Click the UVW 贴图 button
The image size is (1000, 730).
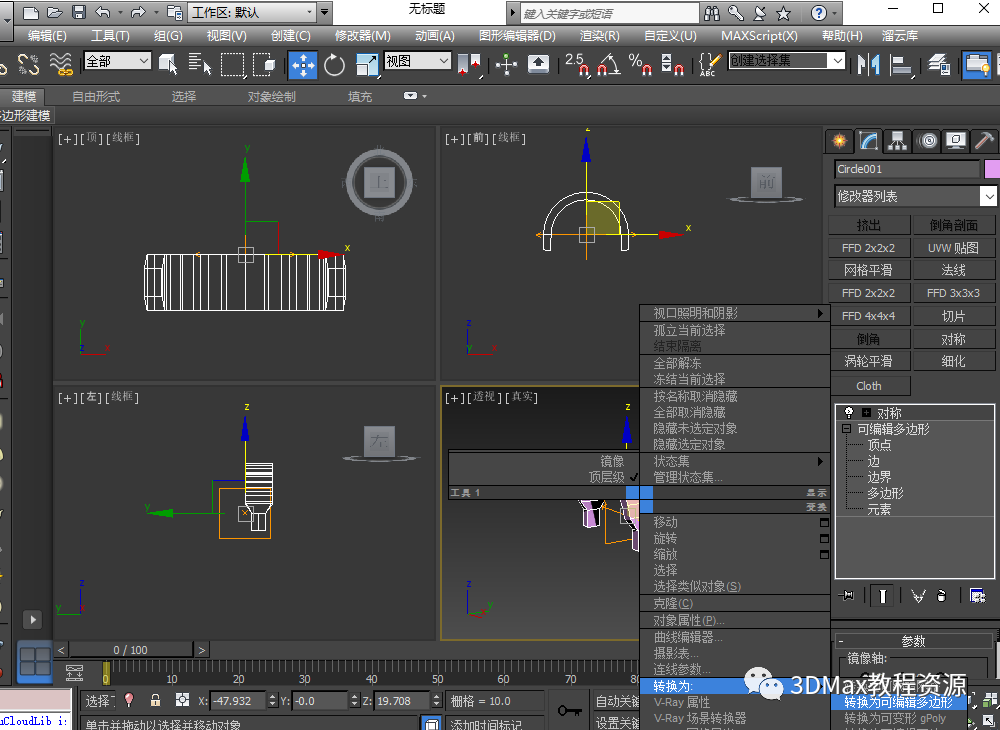953,248
